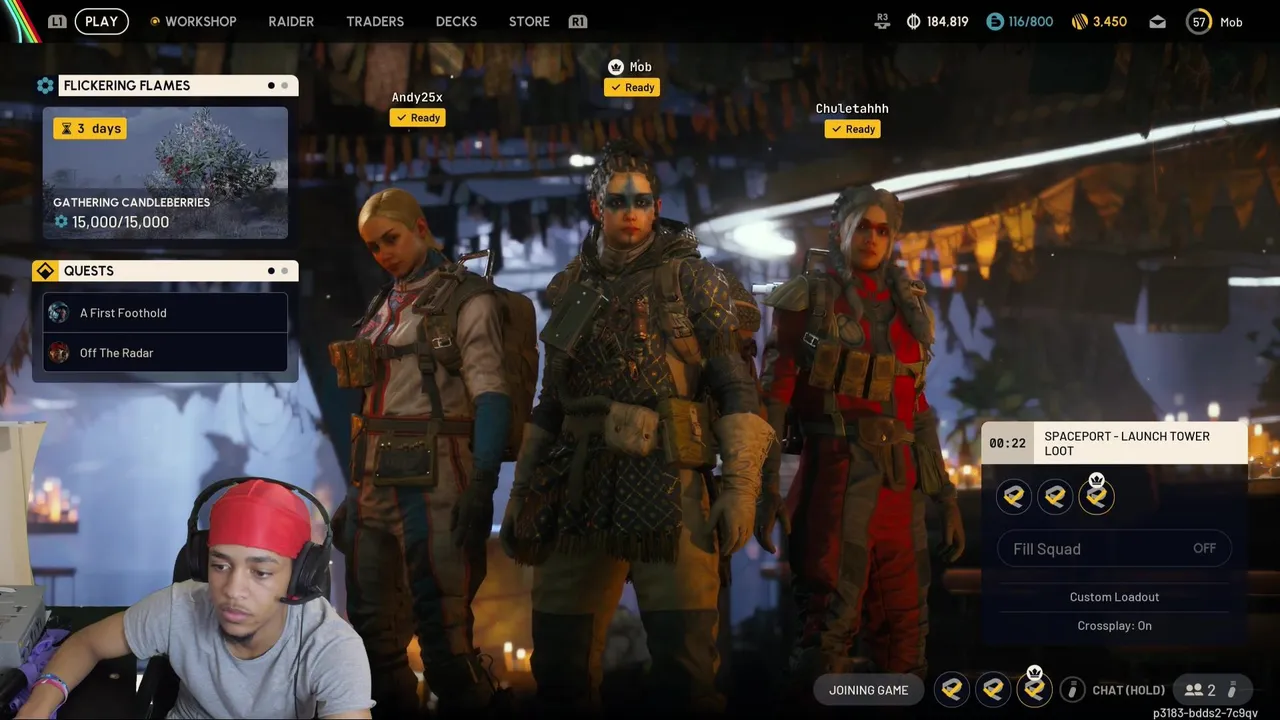Screen dimensions: 1280x720
Task: Click stick icon left of CHAT (HOLD)
Action: [1072, 689]
